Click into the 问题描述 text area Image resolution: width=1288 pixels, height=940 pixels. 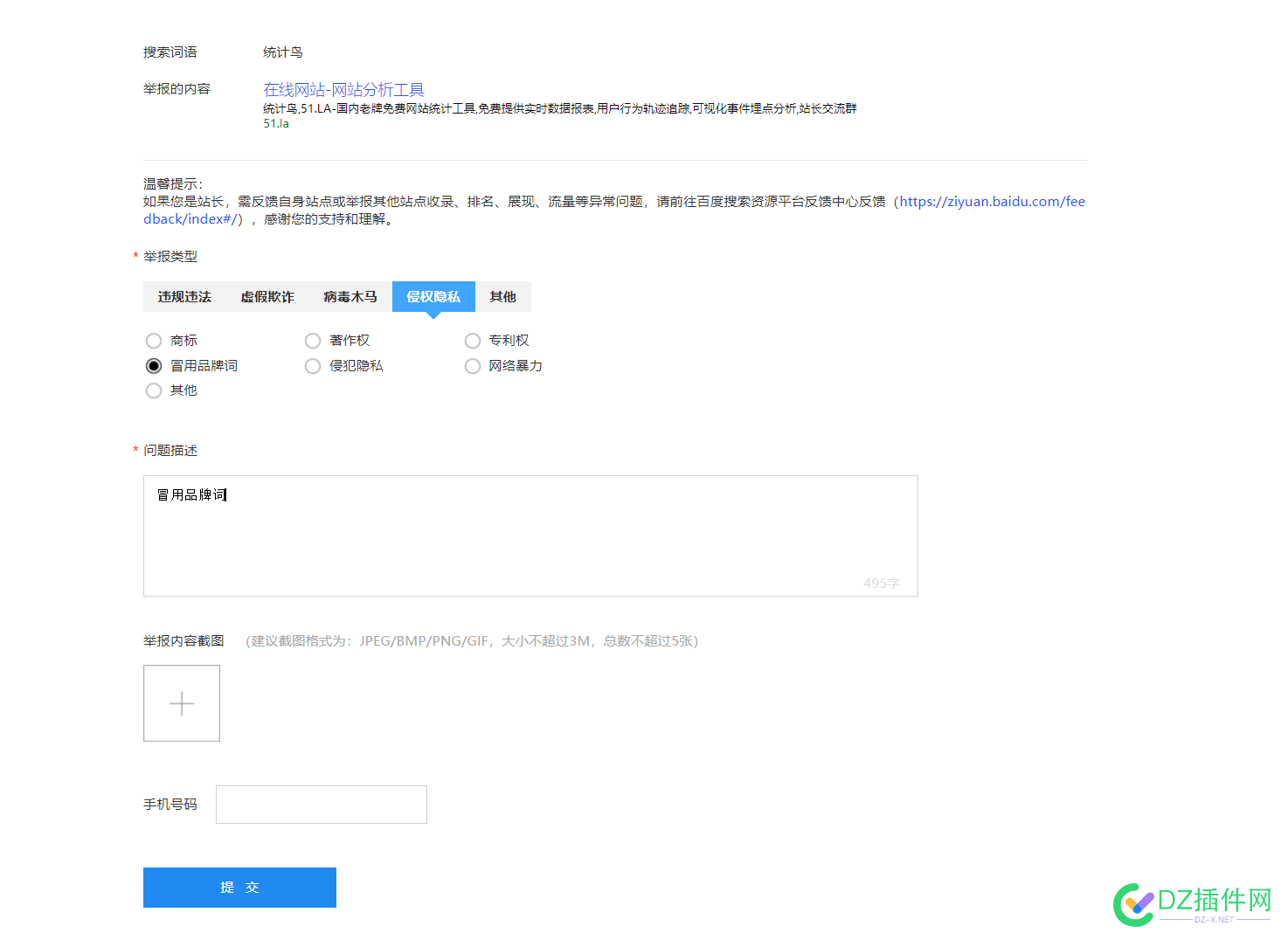(530, 536)
